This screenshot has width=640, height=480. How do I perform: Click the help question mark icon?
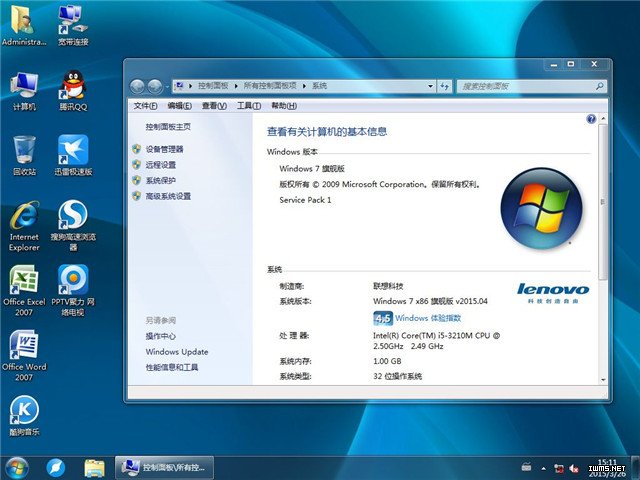[591, 119]
